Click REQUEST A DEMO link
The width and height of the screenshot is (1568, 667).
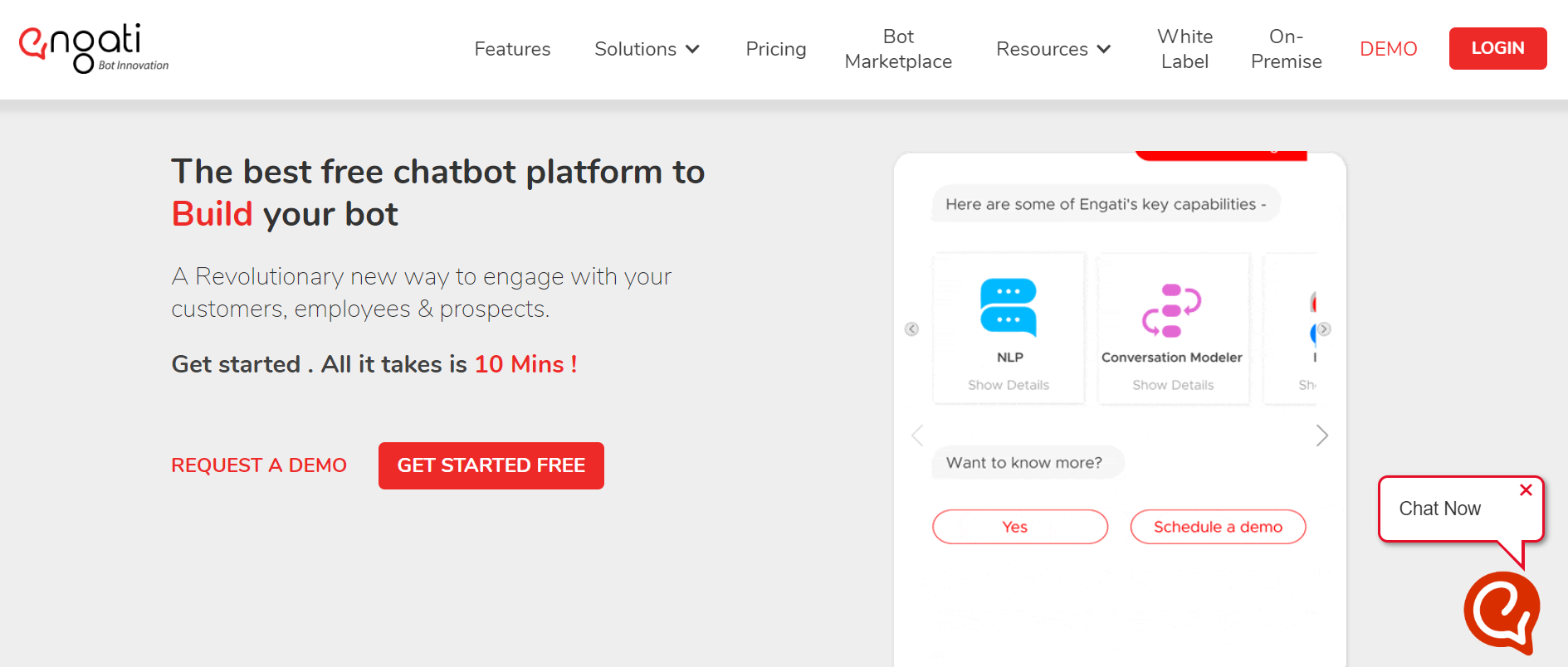[259, 465]
